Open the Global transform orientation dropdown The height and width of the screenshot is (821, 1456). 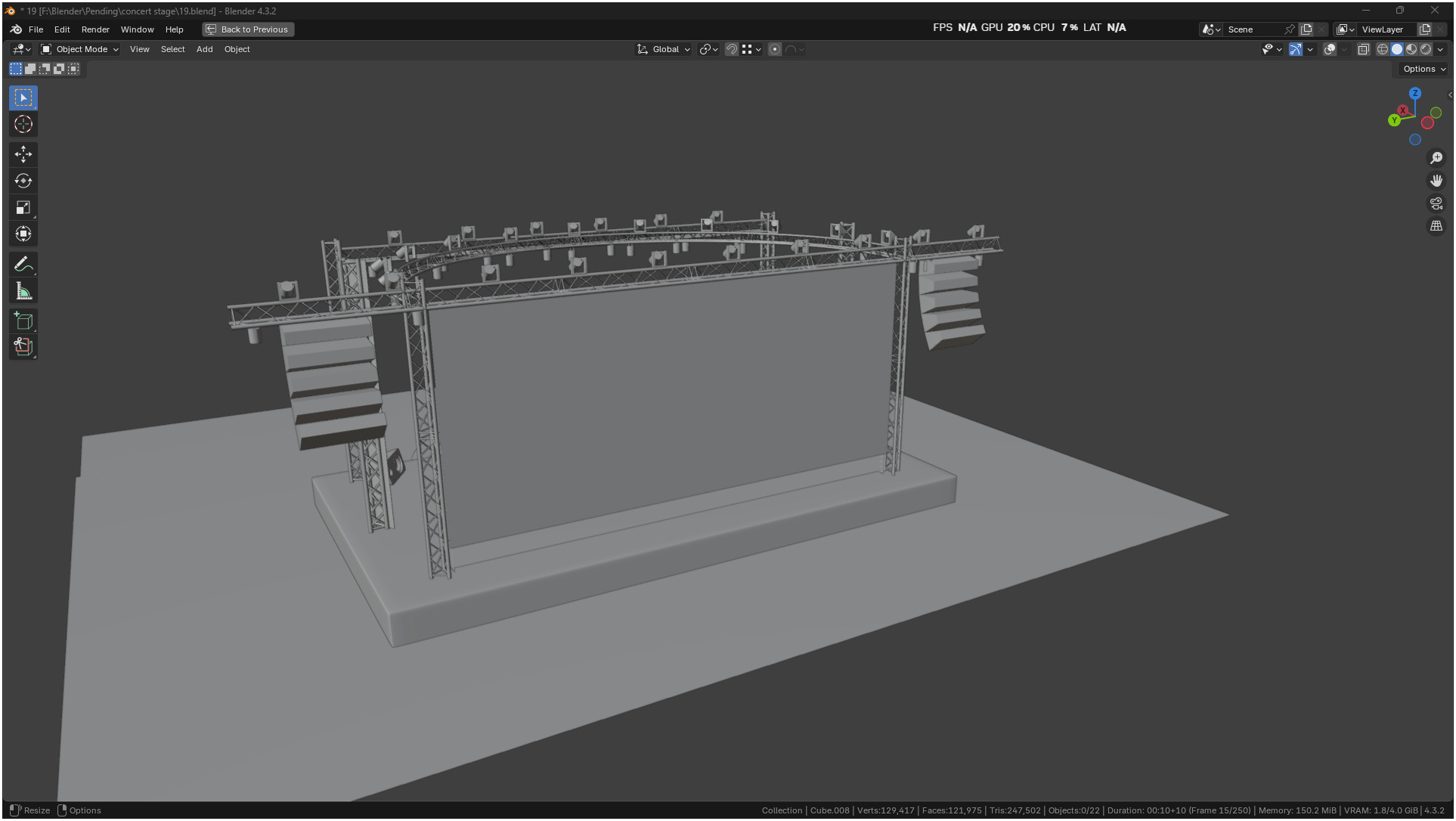(x=664, y=49)
